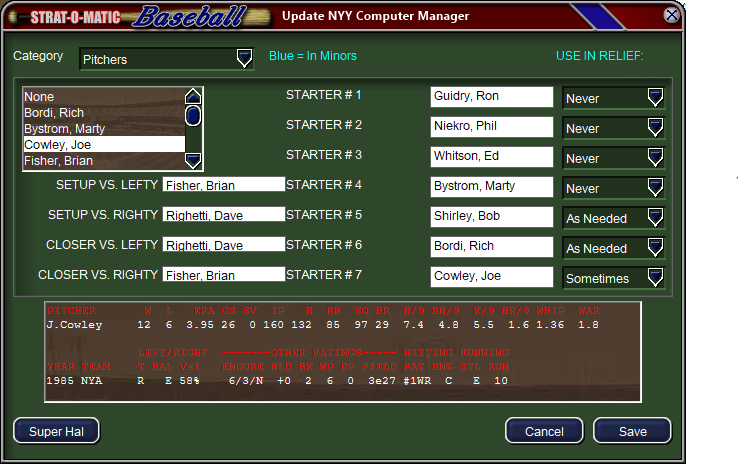Click the ERA column header
738x464 pixels.
[x=204, y=311]
